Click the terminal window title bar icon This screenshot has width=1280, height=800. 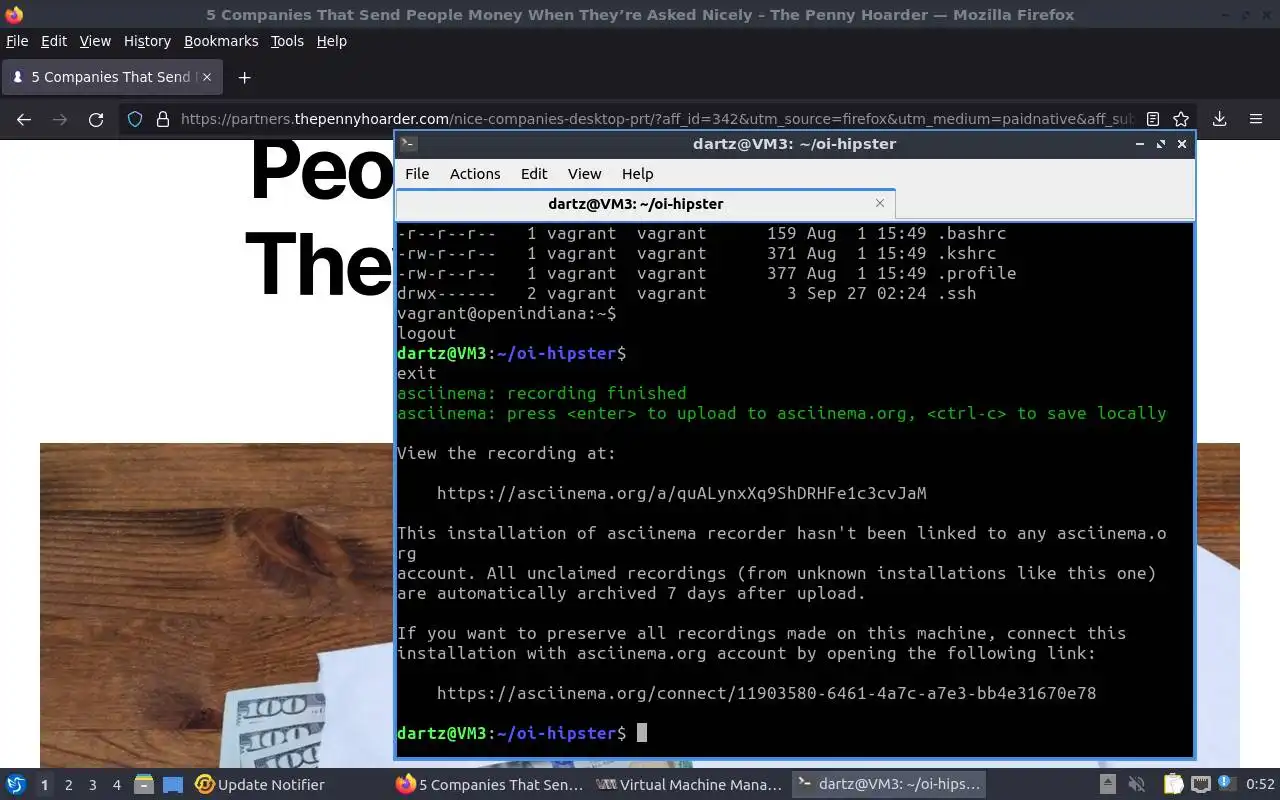(407, 144)
